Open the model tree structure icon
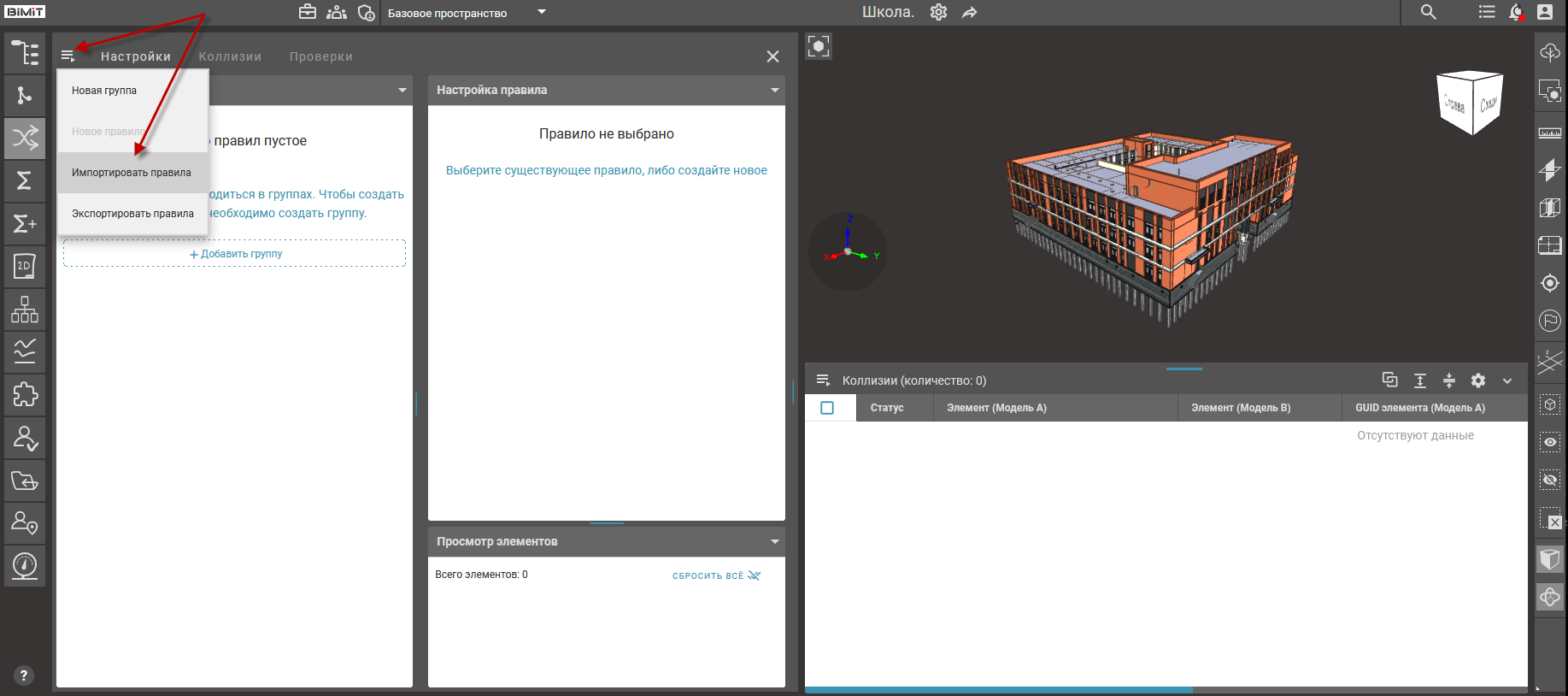The height and width of the screenshot is (696, 1568). coord(25,53)
